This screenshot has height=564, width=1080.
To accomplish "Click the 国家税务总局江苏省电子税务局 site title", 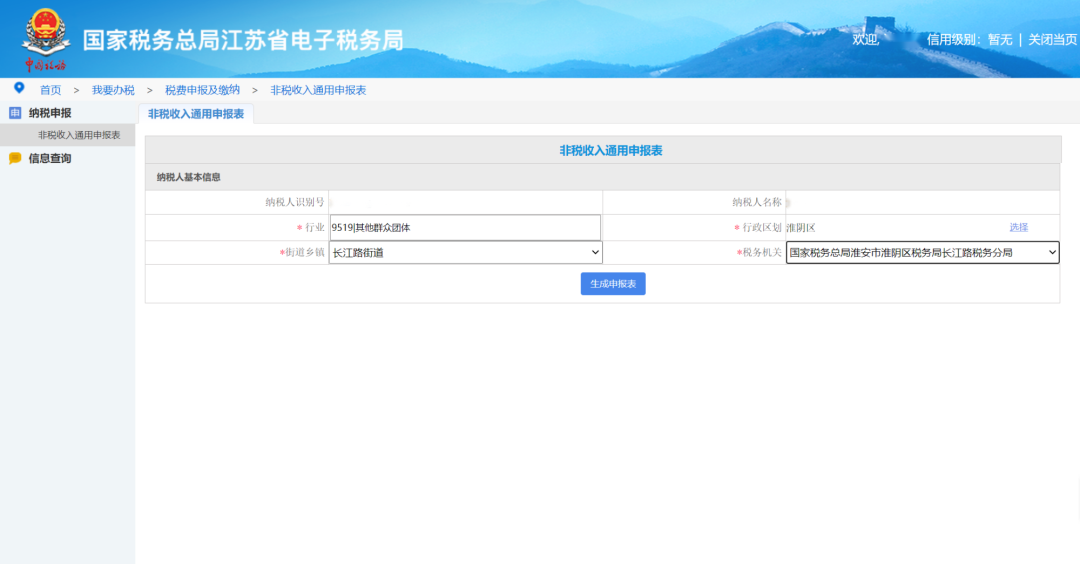I will tap(243, 40).
